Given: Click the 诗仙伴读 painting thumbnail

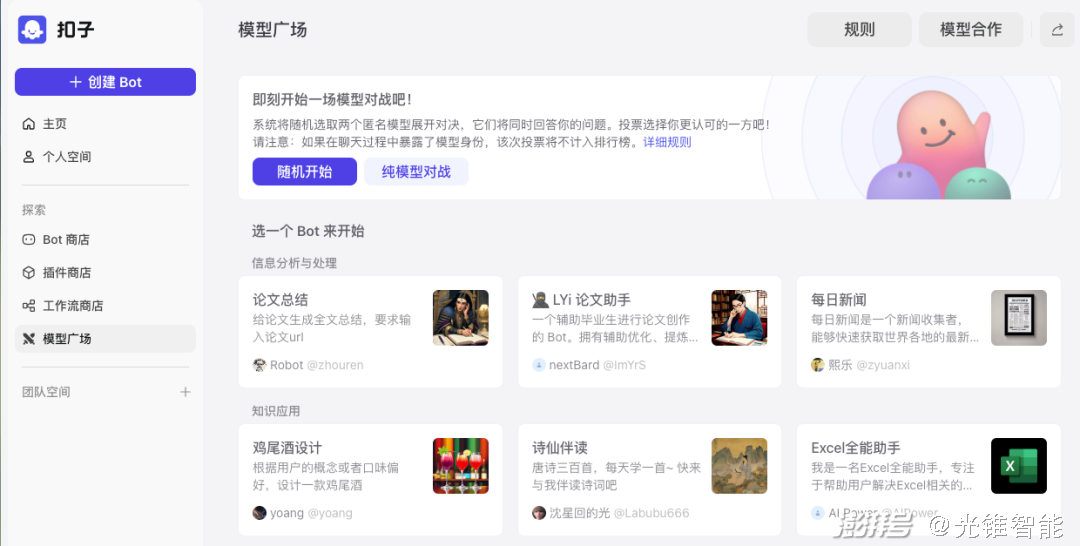Looking at the screenshot, I should (739, 466).
